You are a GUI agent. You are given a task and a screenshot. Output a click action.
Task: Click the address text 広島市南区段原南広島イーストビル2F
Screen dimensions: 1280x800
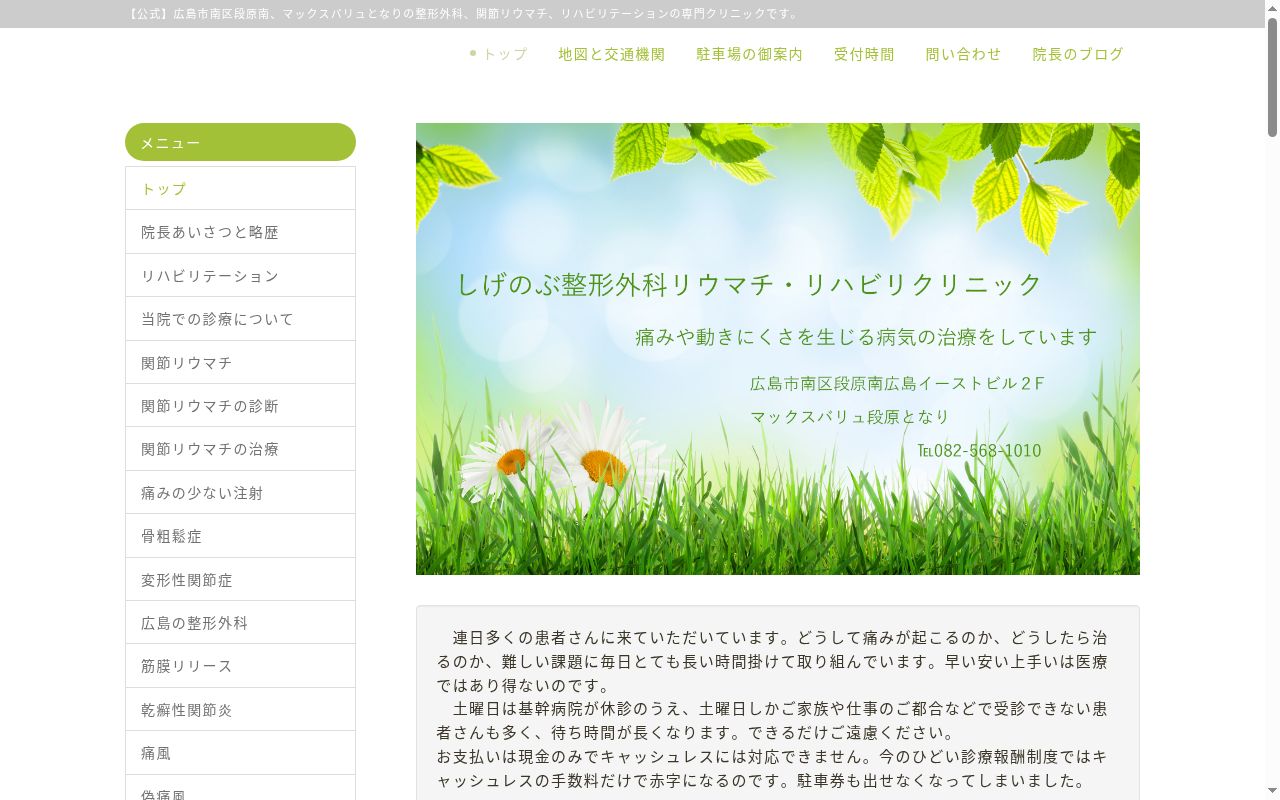tap(897, 383)
